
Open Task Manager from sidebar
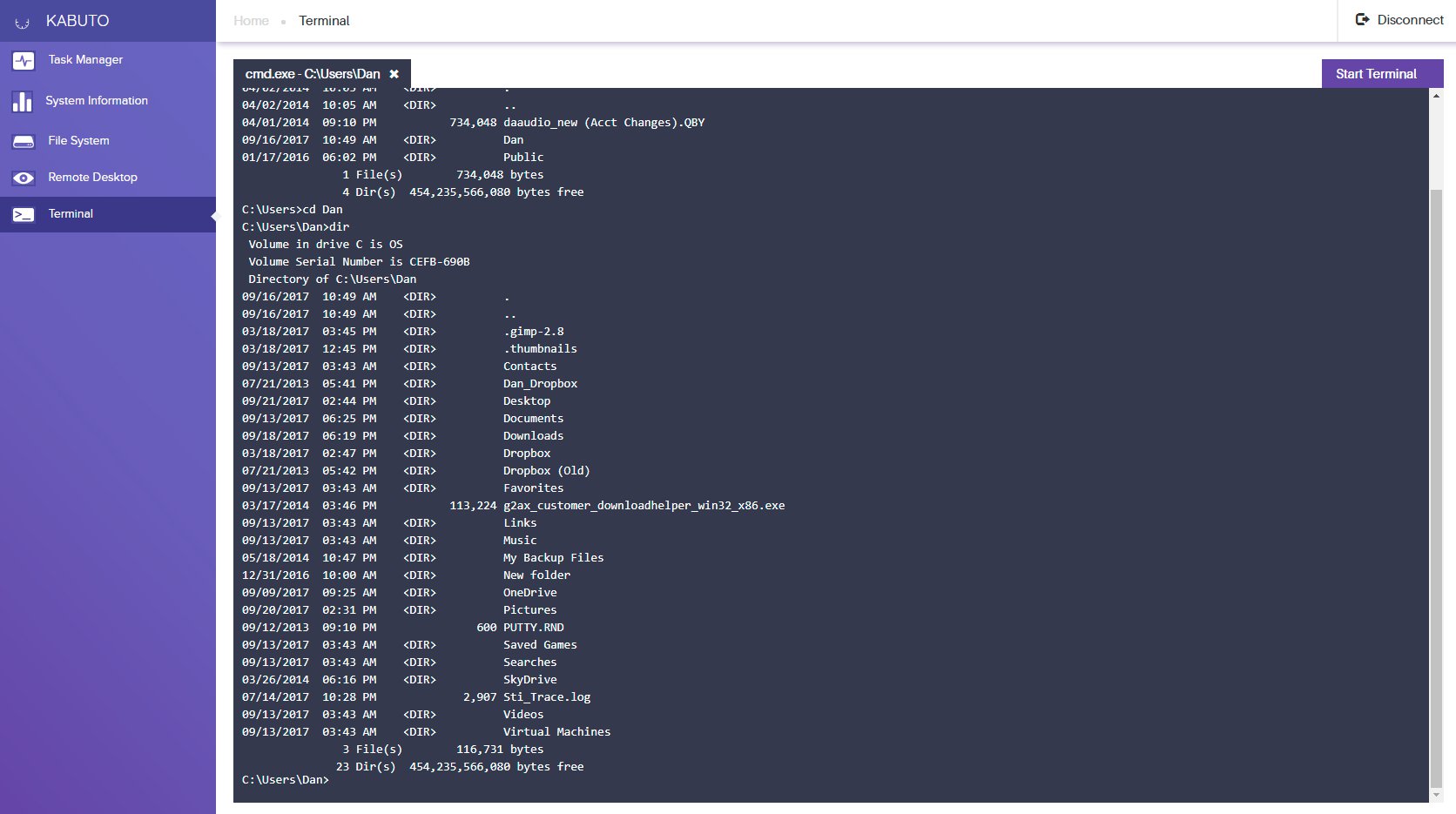(x=108, y=60)
